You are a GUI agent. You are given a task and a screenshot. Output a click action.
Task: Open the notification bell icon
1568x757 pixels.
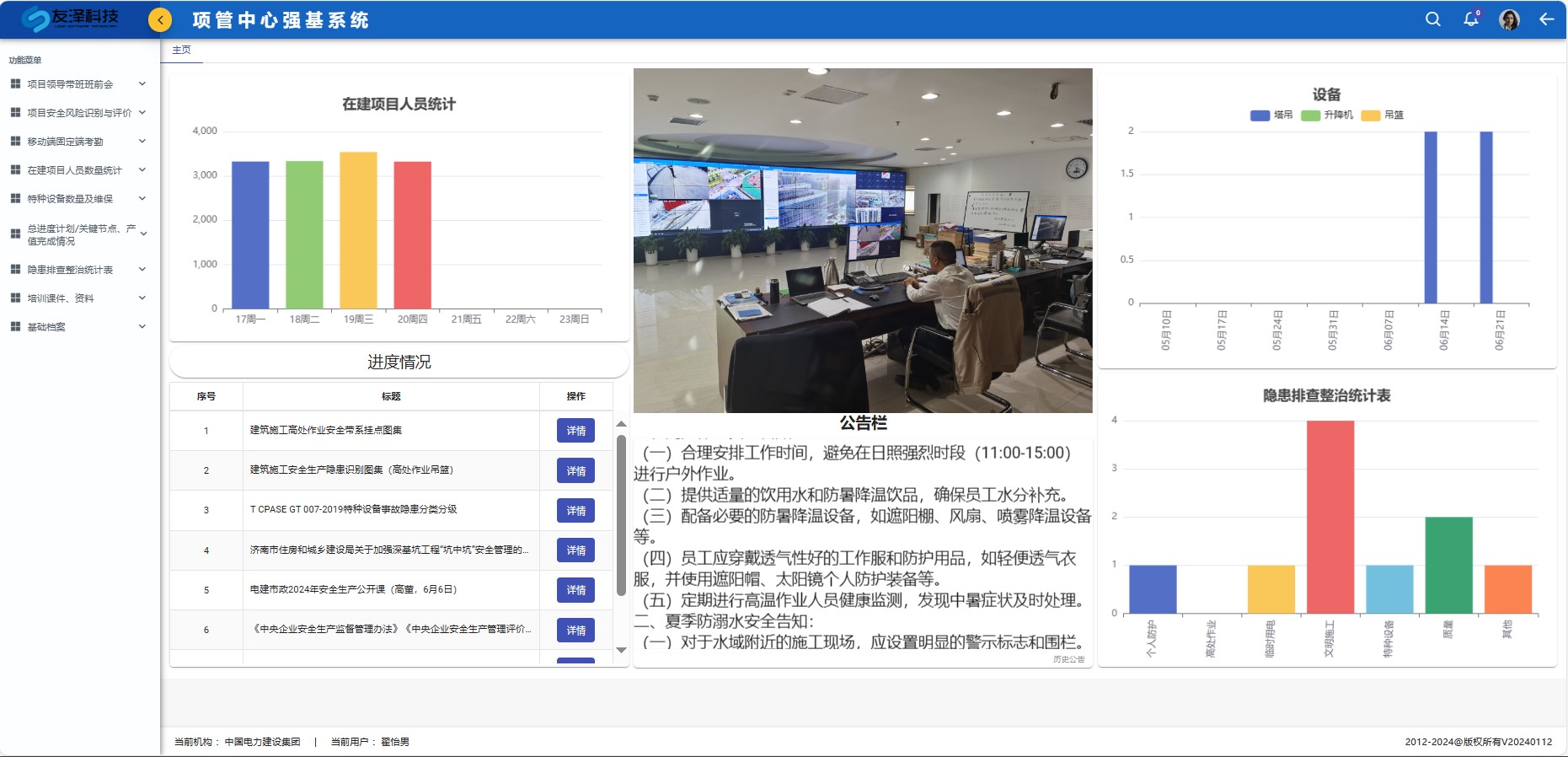pos(1471,19)
